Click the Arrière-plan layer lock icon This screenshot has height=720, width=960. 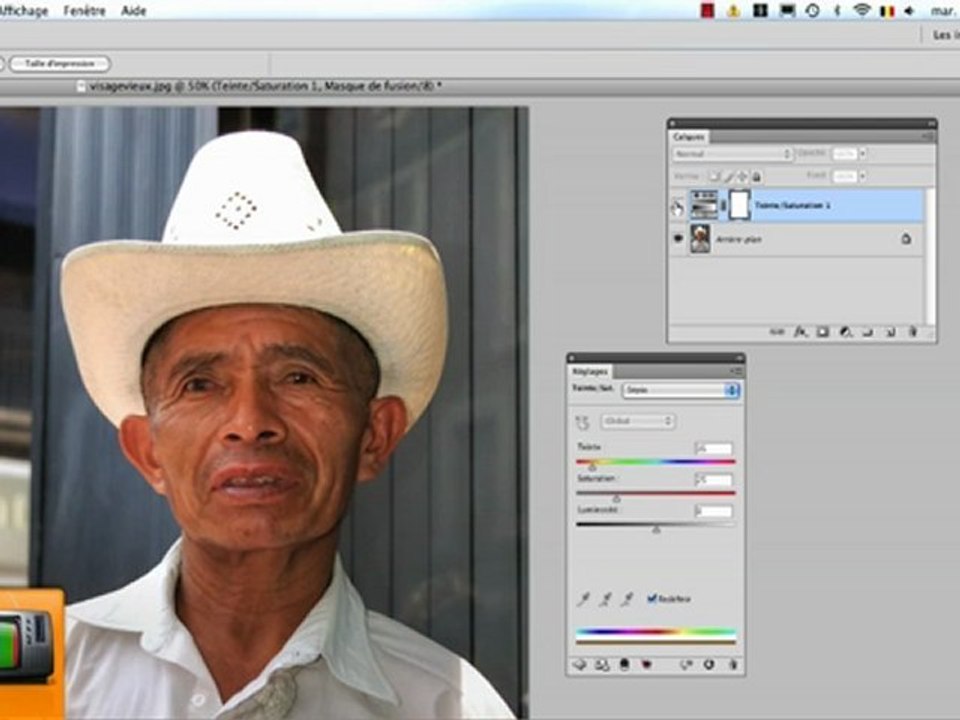click(906, 239)
